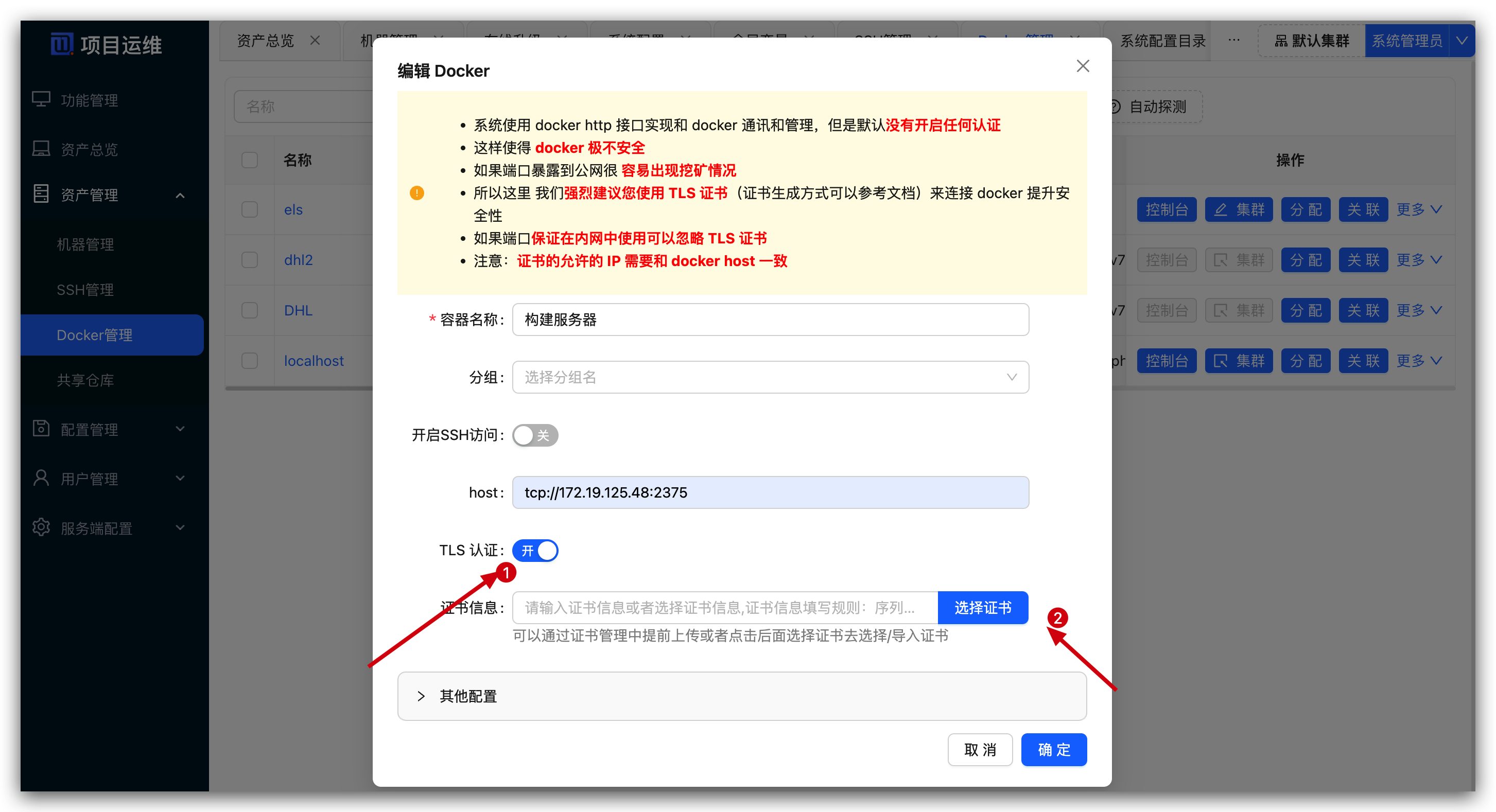The image size is (1496, 812).
Task: Check the checkbox next to els row
Action: (250, 209)
